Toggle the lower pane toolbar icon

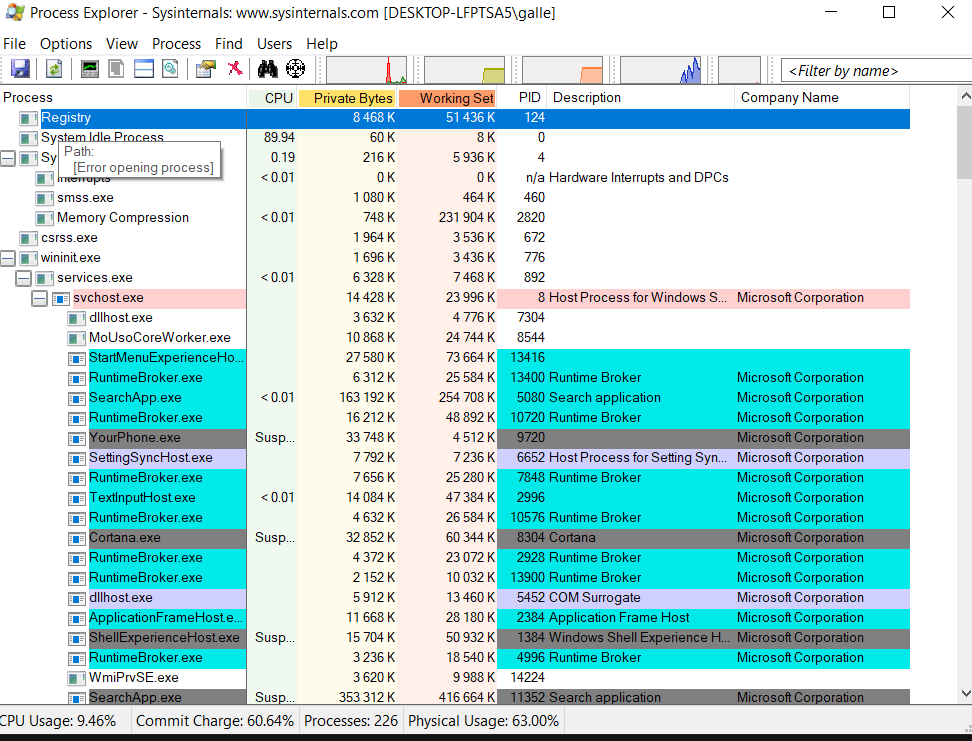[144, 69]
